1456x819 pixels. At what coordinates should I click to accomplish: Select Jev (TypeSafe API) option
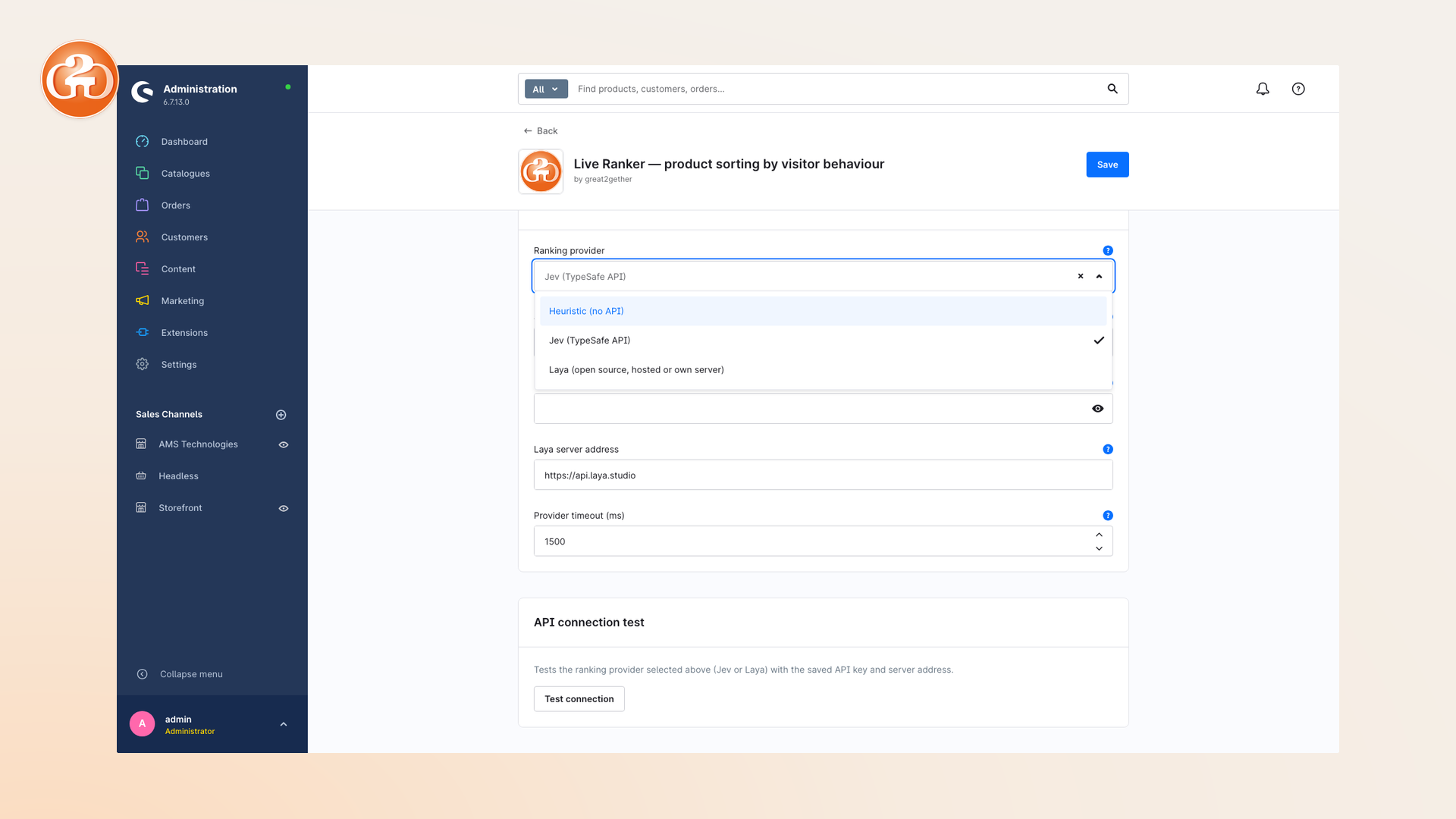[x=823, y=340]
